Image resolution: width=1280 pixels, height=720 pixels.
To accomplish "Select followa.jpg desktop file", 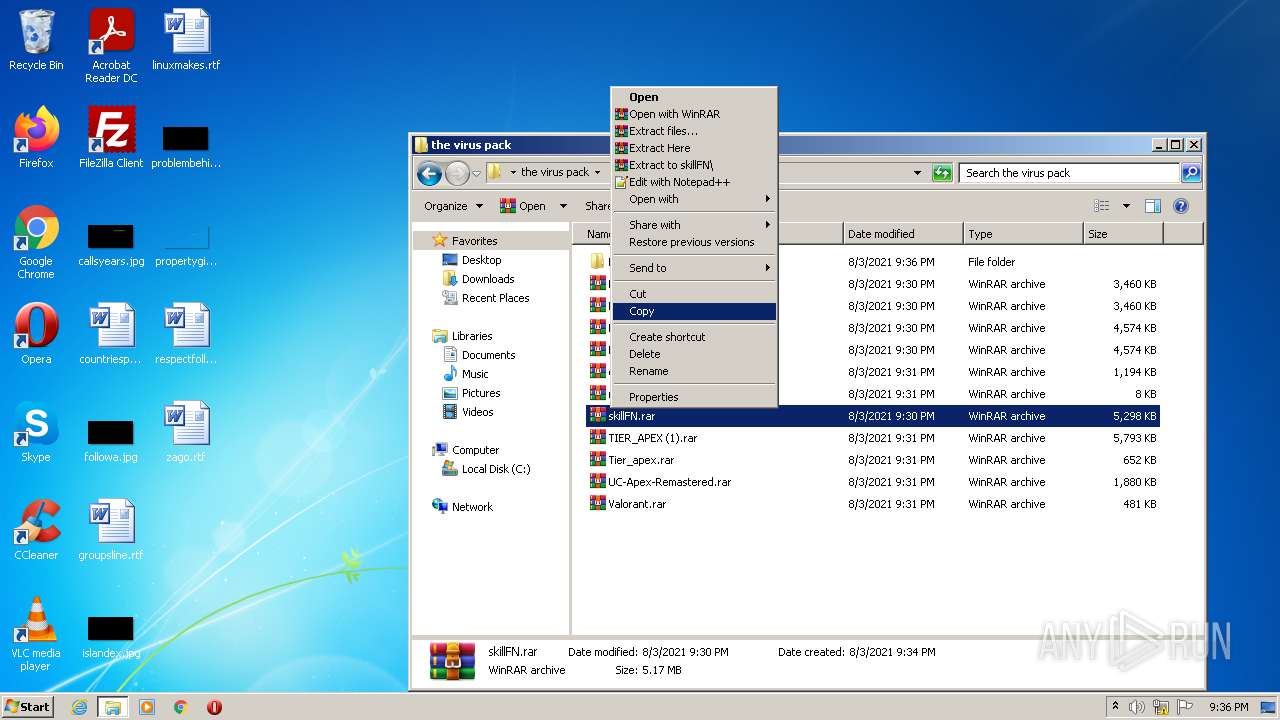I will click(111, 442).
